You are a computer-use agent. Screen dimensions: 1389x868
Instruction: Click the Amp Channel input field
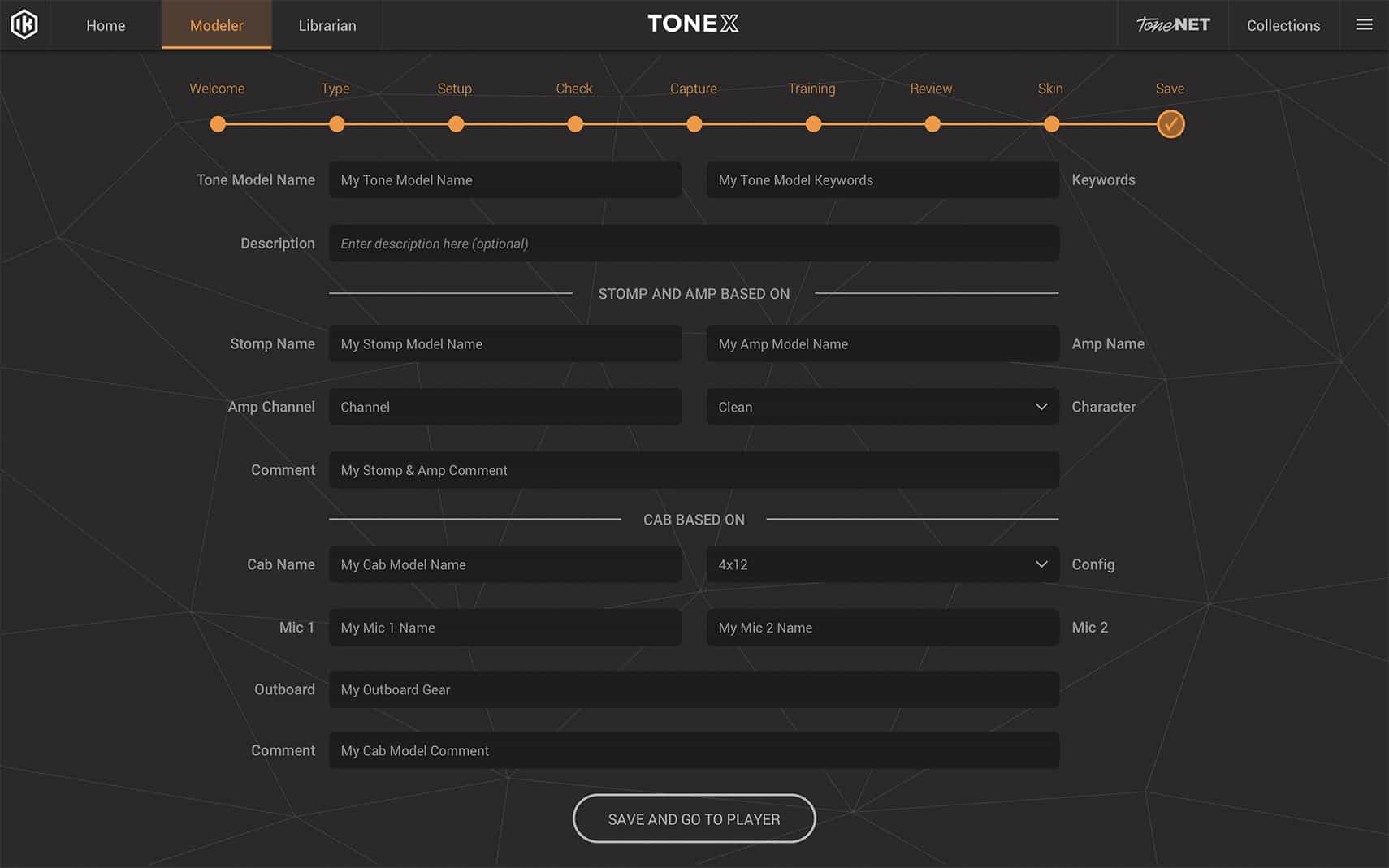(x=505, y=407)
